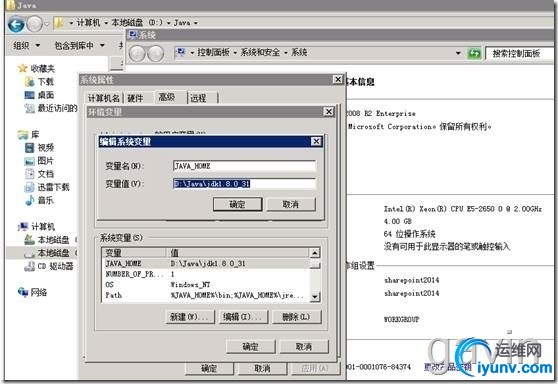Select 收藏夹 star in navigation pane
558x384 pixels.
pyautogui.click(x=22, y=68)
